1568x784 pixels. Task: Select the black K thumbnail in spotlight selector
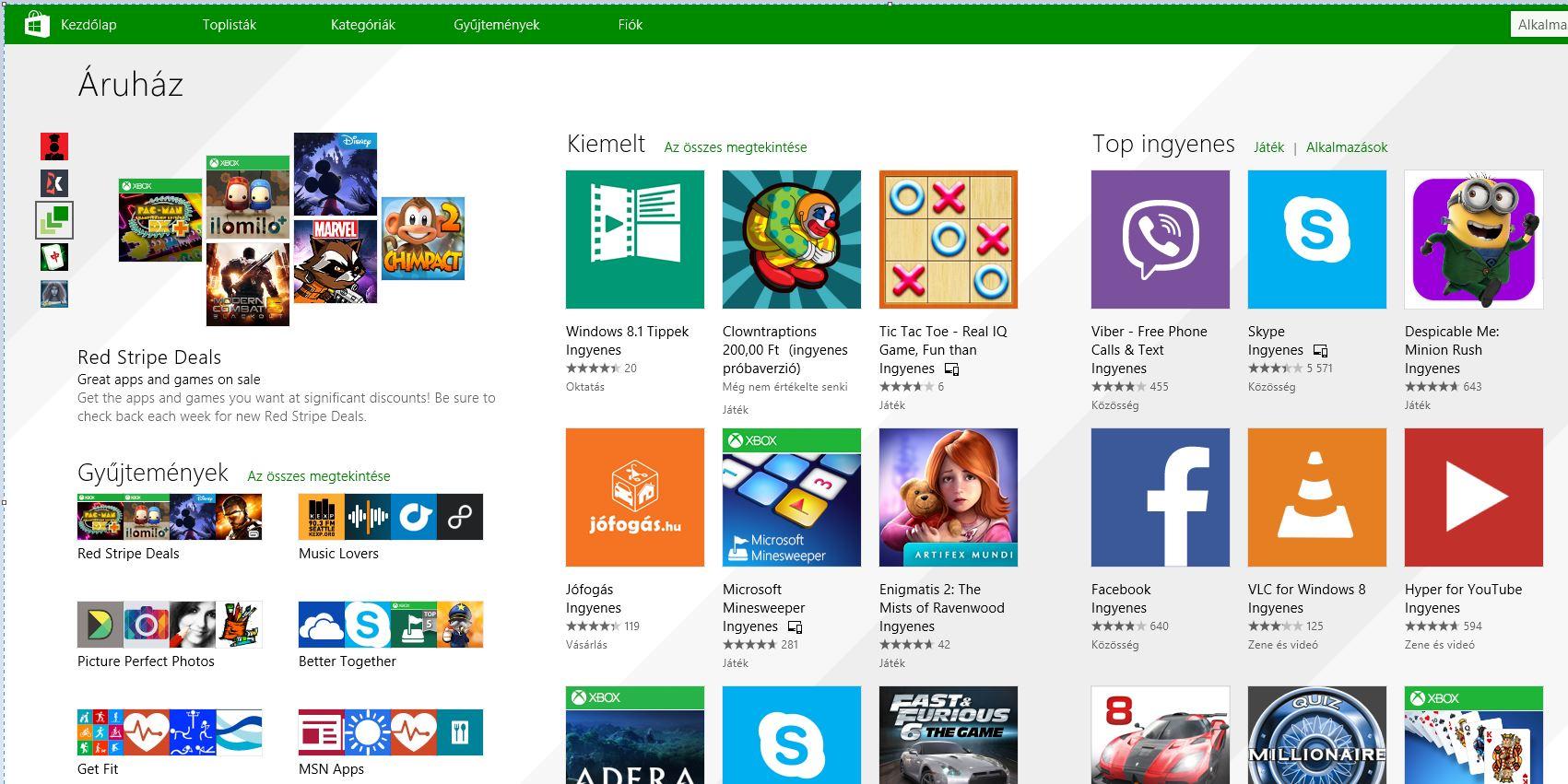click(x=54, y=183)
